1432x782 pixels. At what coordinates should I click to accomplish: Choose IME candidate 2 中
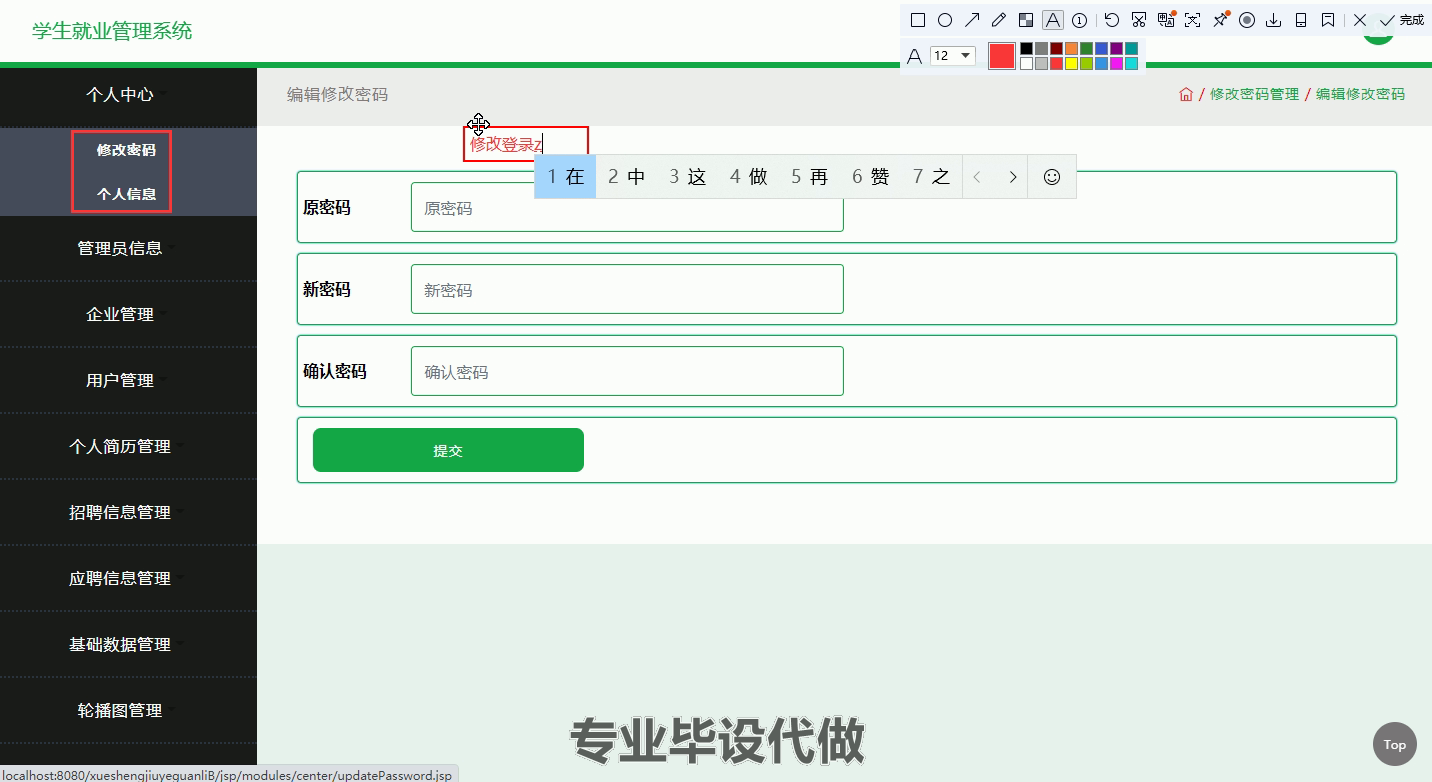coord(627,177)
